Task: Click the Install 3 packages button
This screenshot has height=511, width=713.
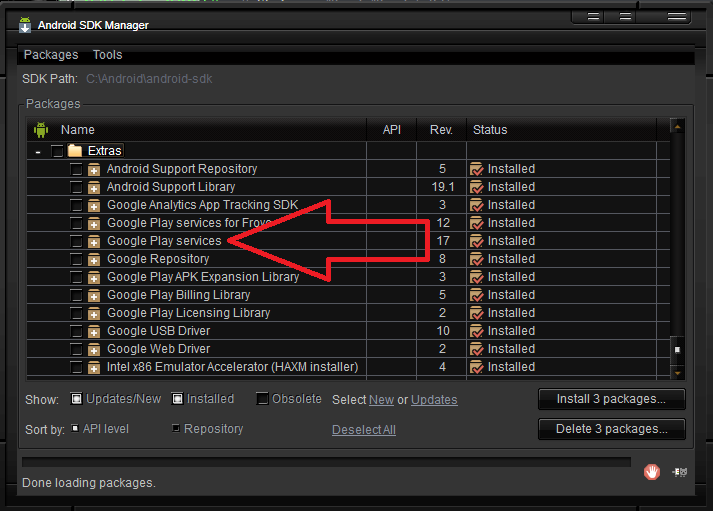Action: coord(611,399)
